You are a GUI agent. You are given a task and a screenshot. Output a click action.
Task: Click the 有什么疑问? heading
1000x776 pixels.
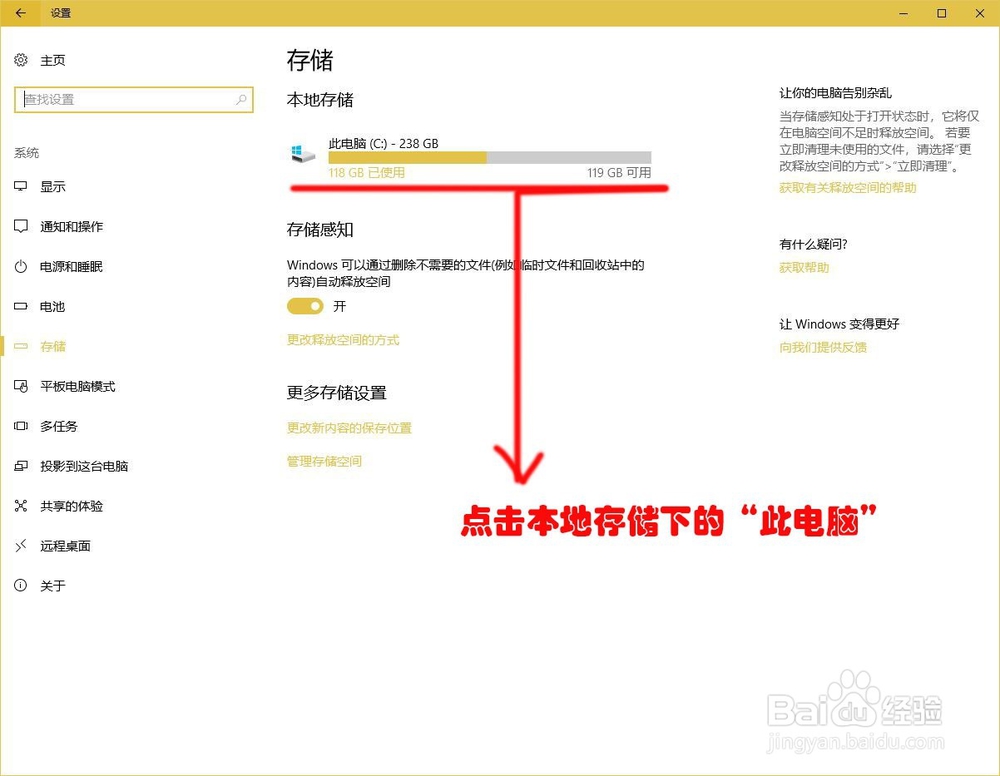[813, 244]
